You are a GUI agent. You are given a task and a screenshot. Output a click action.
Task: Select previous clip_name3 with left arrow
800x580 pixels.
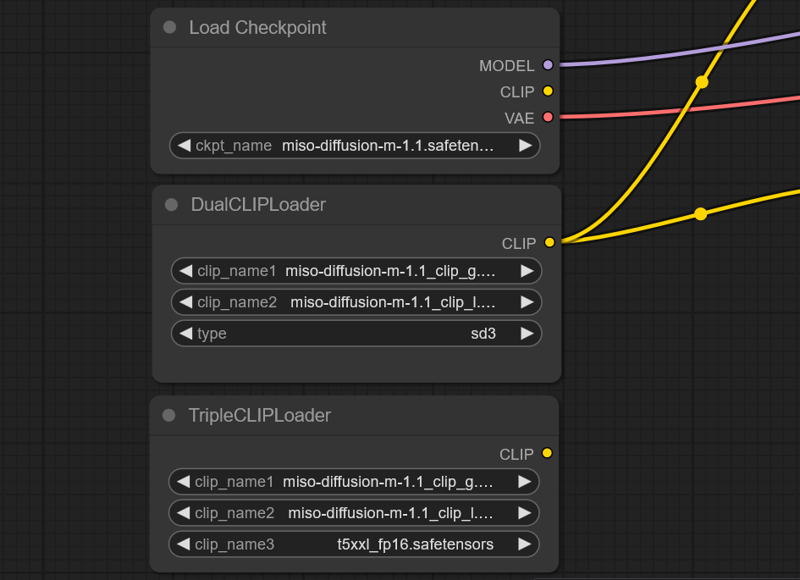tap(183, 544)
